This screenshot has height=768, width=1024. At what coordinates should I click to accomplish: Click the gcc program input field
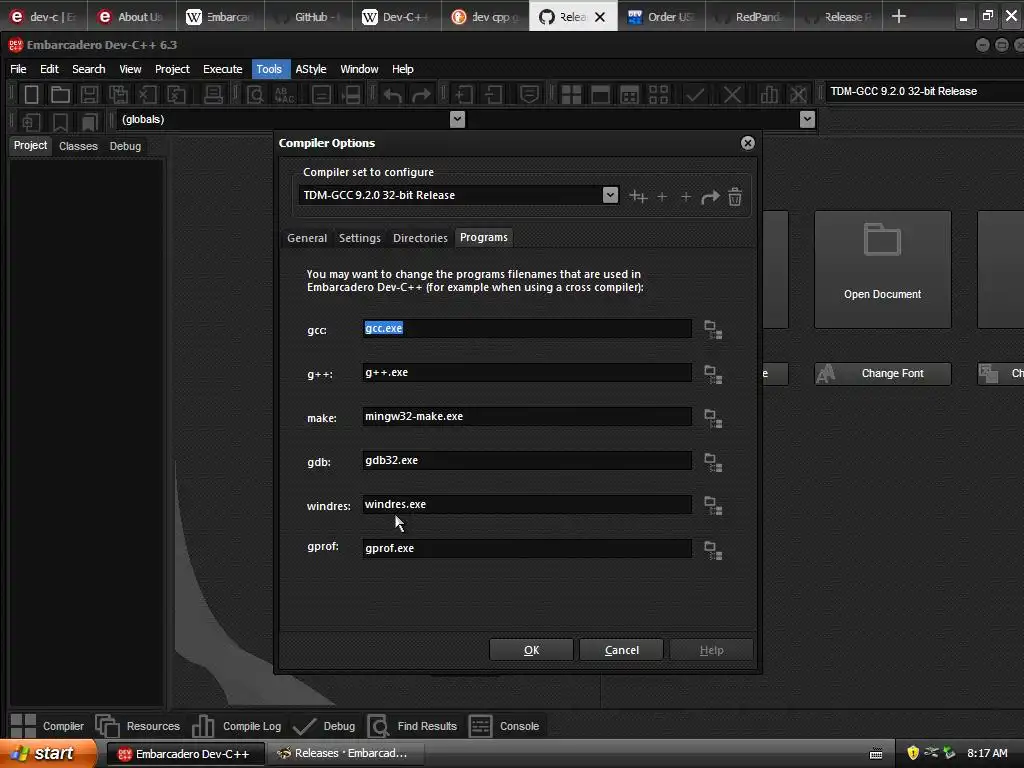pyautogui.click(x=526, y=328)
